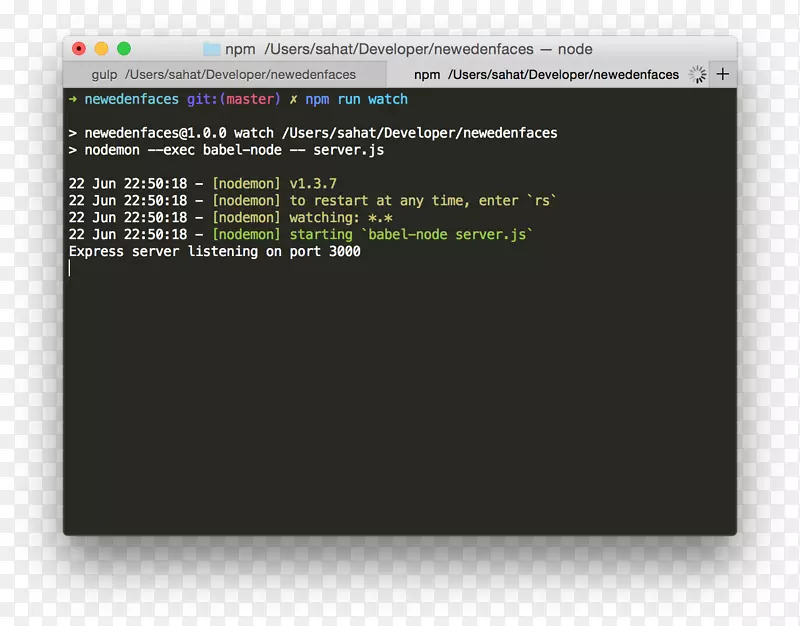Click the terminal cursor below the Express message
Viewport: 800px width, 626px height.
70,268
